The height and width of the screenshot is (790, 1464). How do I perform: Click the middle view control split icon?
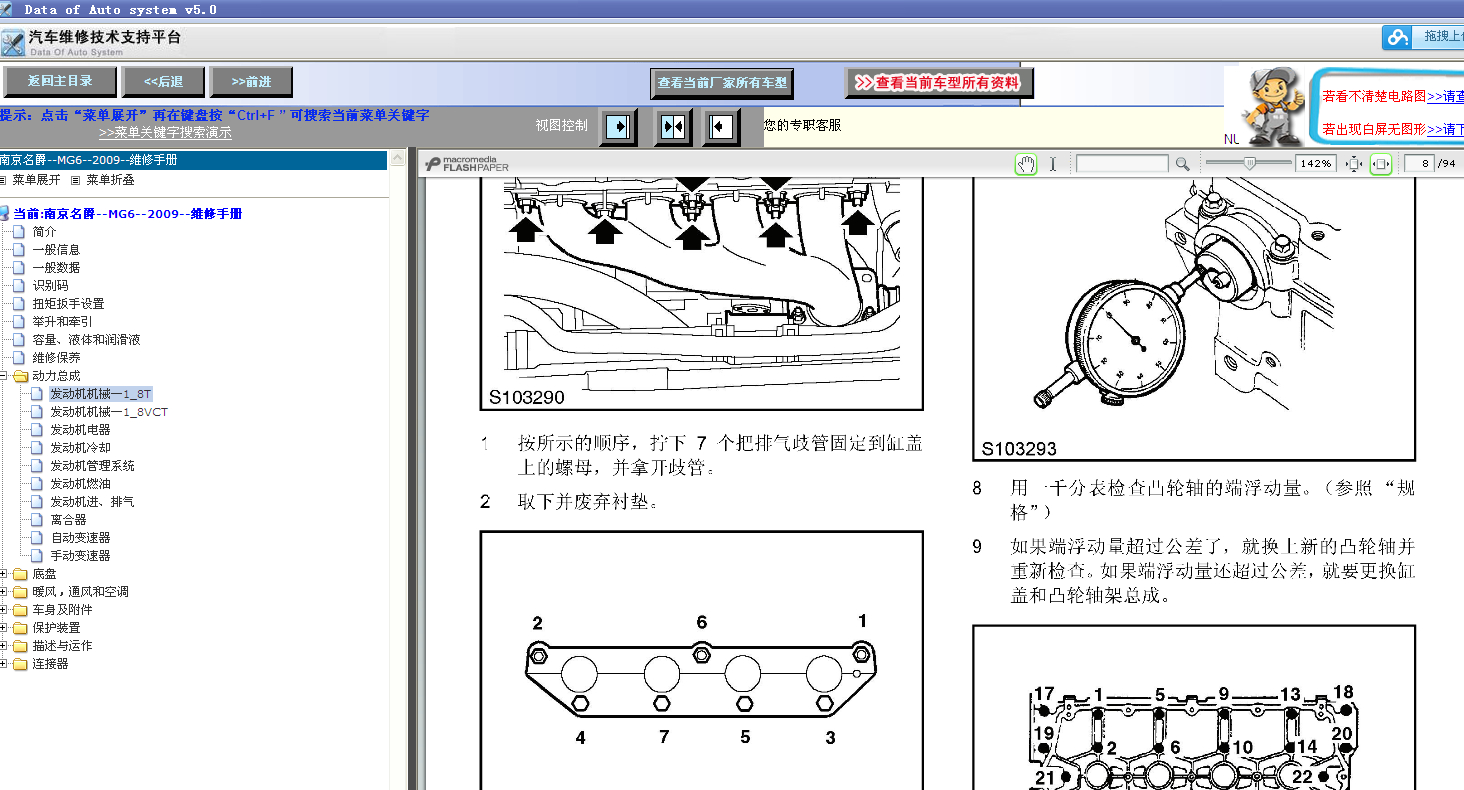point(672,127)
